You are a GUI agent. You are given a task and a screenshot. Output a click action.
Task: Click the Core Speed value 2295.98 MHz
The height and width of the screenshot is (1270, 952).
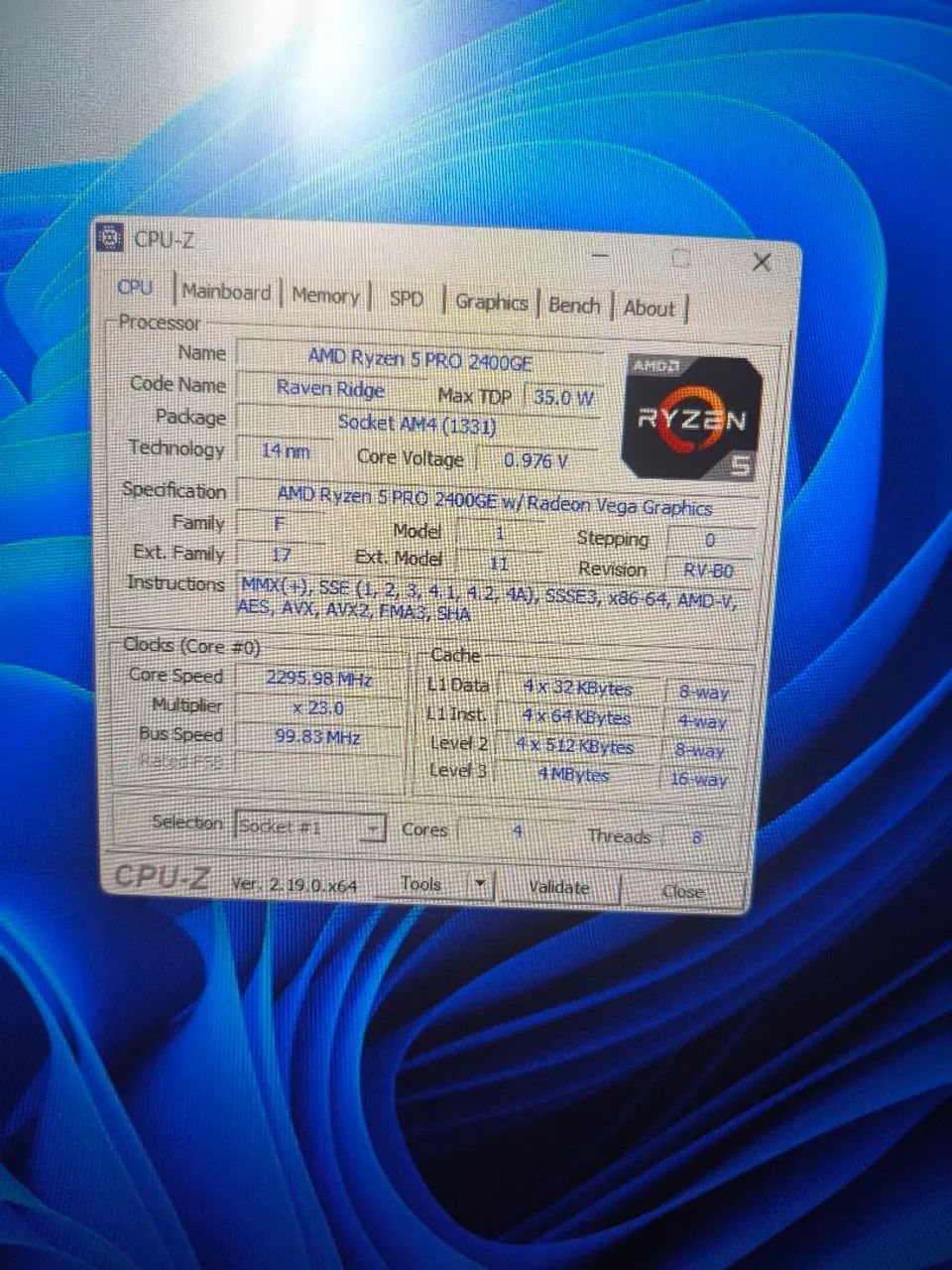318,679
